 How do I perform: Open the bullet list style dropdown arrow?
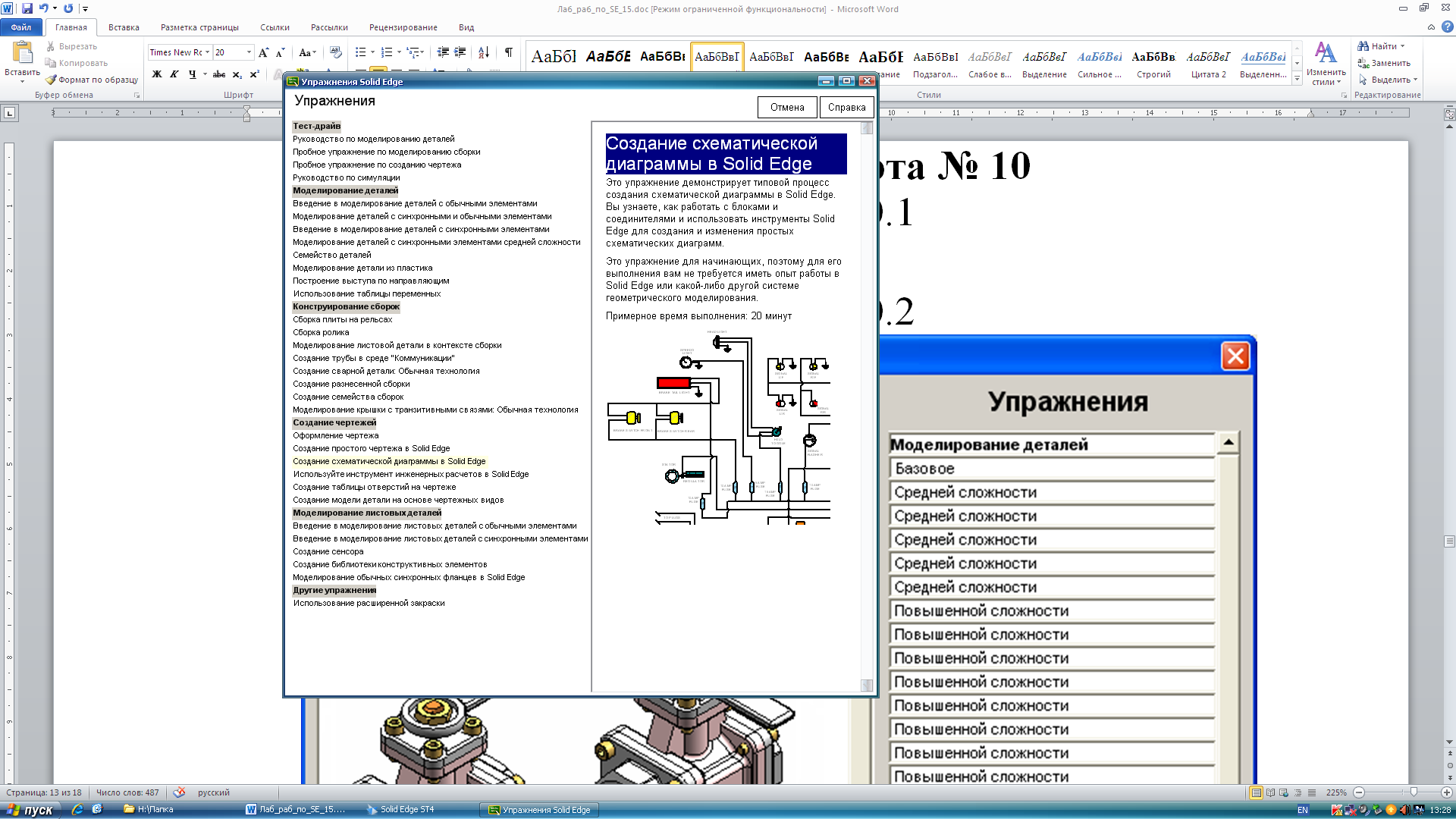(372, 52)
